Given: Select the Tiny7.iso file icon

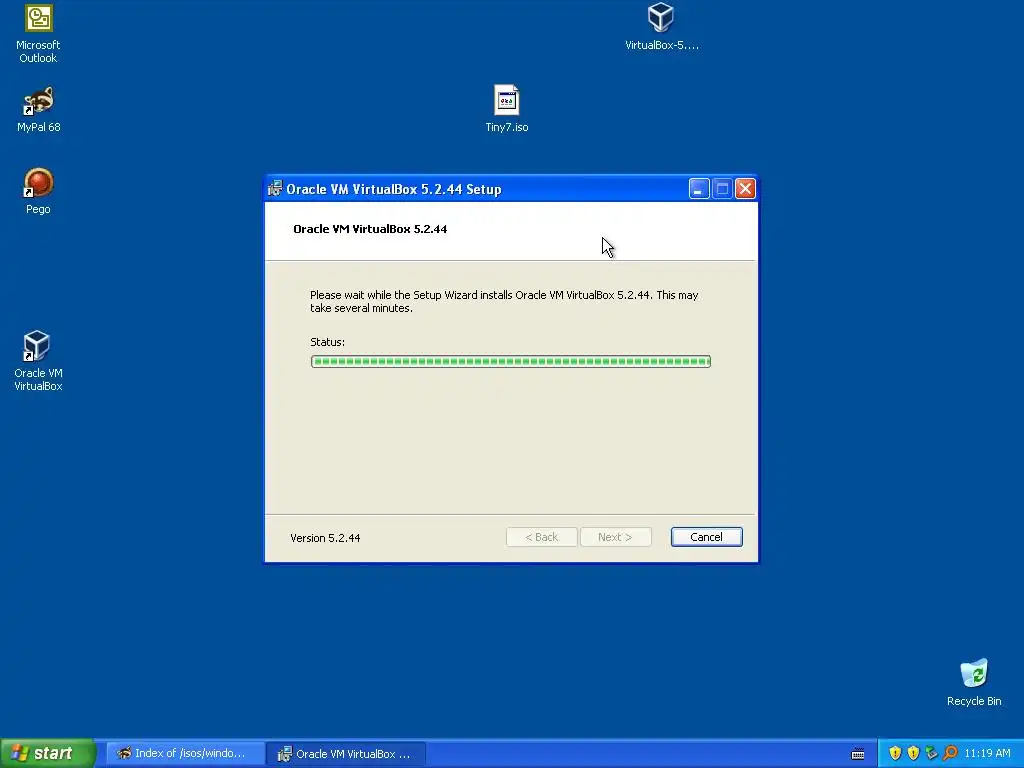Looking at the screenshot, I should pyautogui.click(x=507, y=108).
